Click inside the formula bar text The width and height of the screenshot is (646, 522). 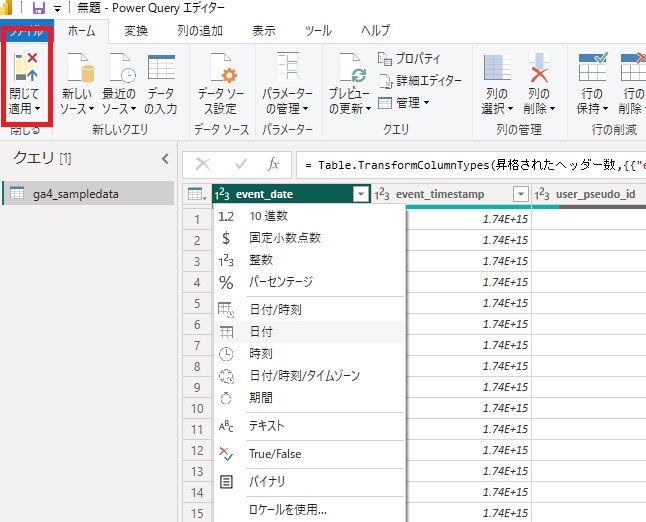click(471, 165)
